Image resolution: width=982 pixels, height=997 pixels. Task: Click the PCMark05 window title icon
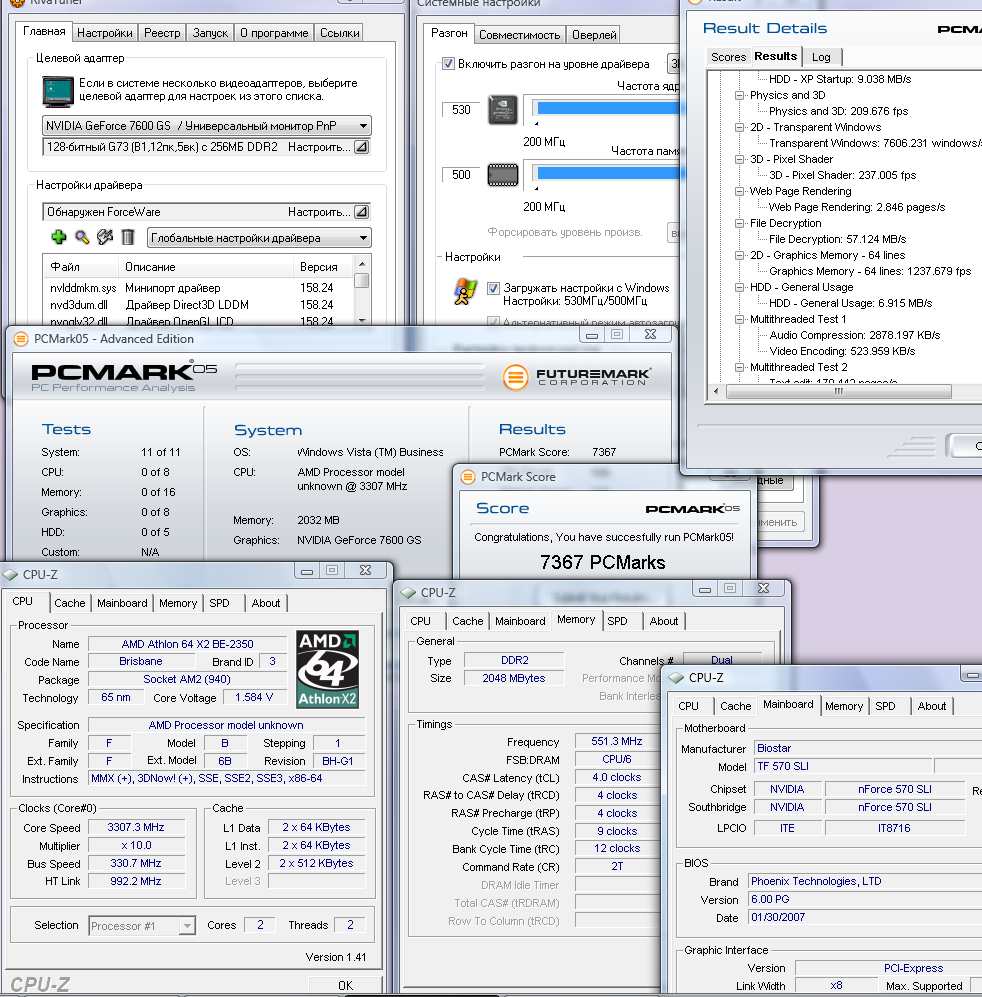(x=21, y=339)
